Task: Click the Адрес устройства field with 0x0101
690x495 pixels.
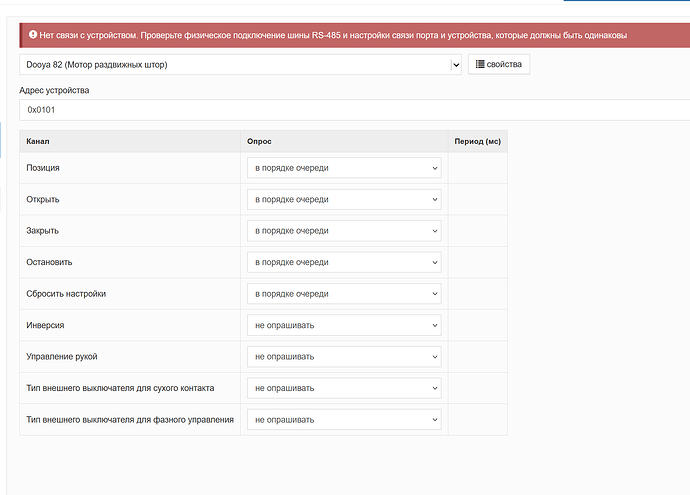Action: point(350,109)
